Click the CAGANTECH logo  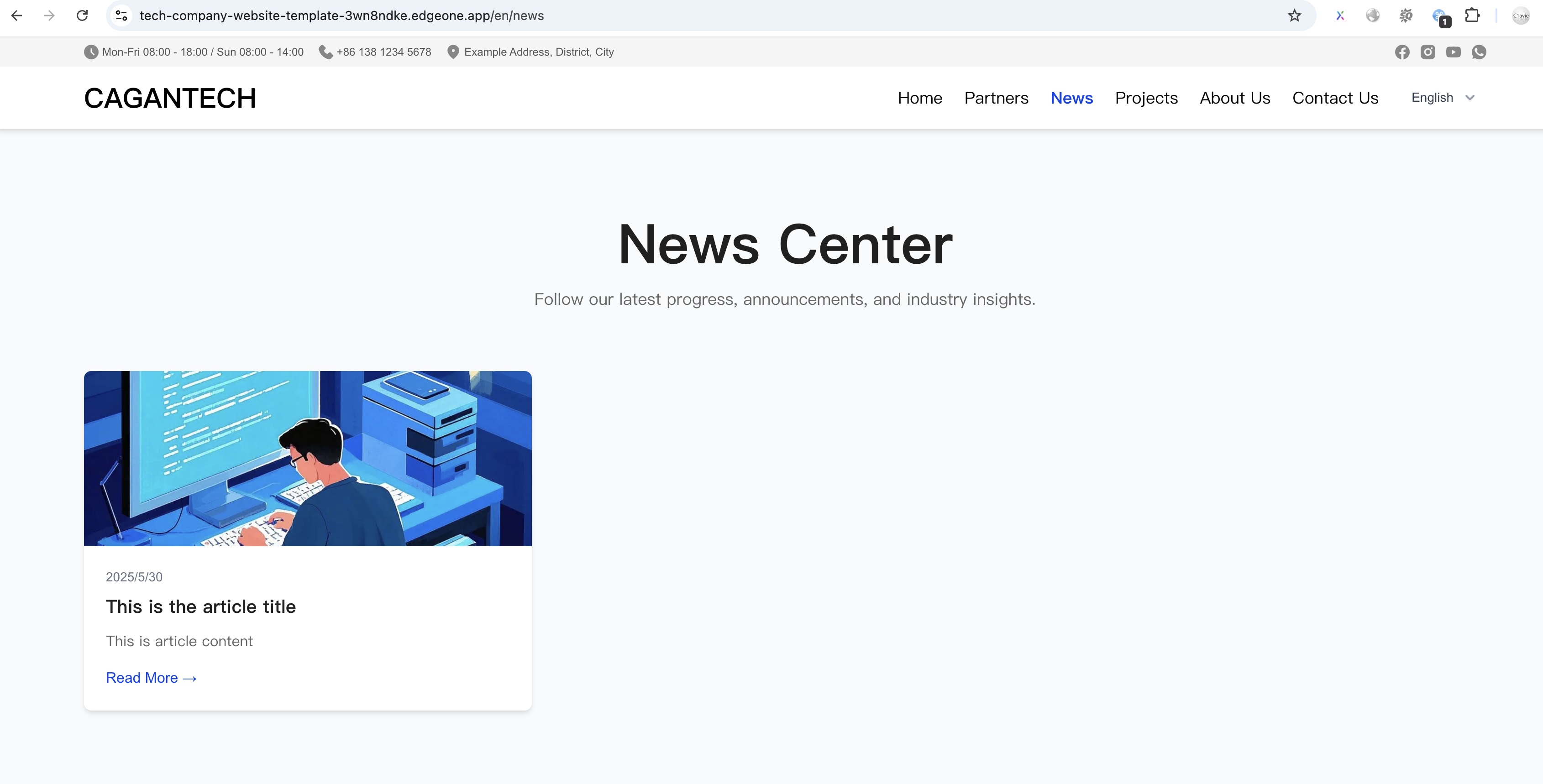(x=170, y=98)
